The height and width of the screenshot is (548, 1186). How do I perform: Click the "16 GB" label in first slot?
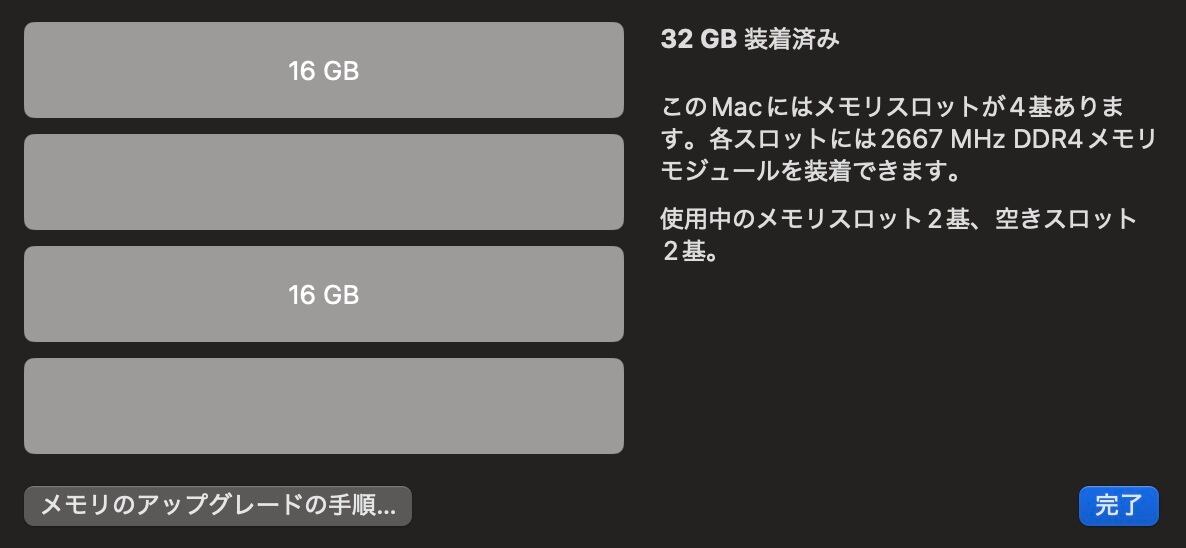[323, 71]
